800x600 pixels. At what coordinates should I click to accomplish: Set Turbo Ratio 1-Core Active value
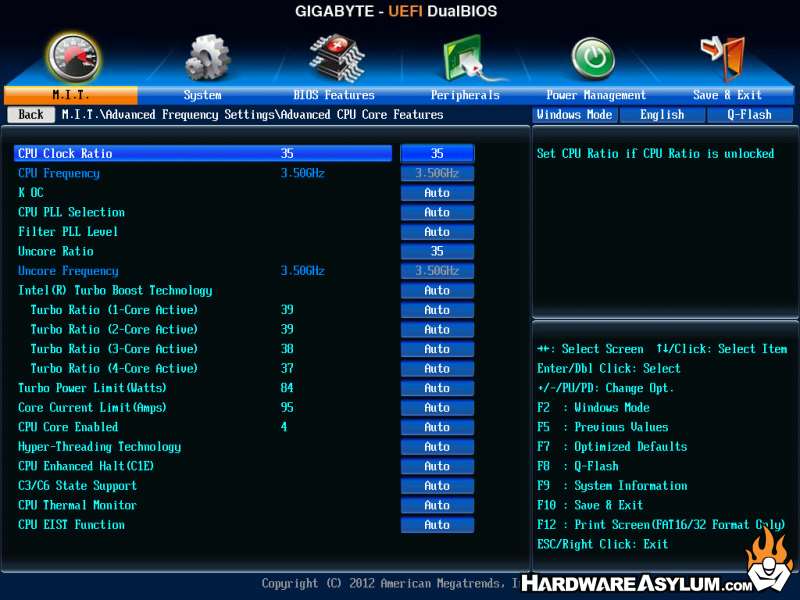coord(437,310)
